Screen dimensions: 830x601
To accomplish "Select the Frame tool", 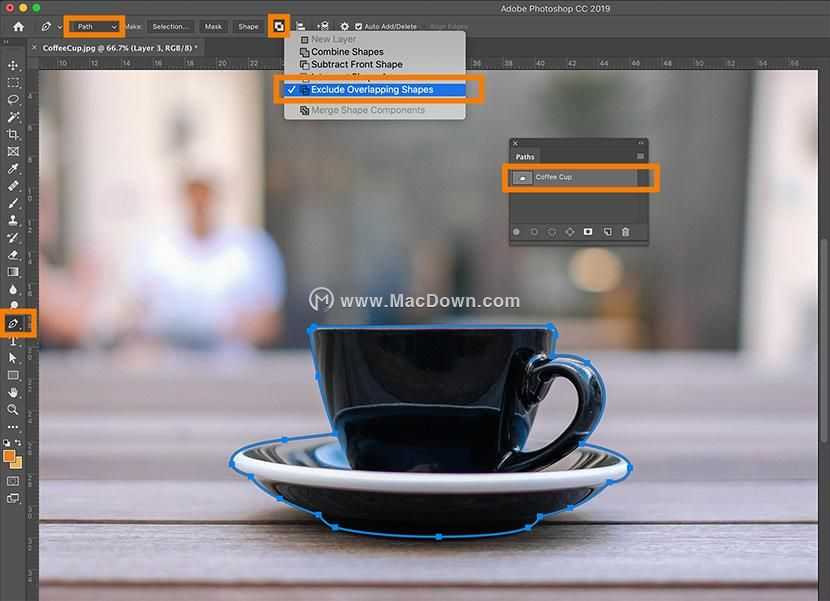I will (13, 151).
